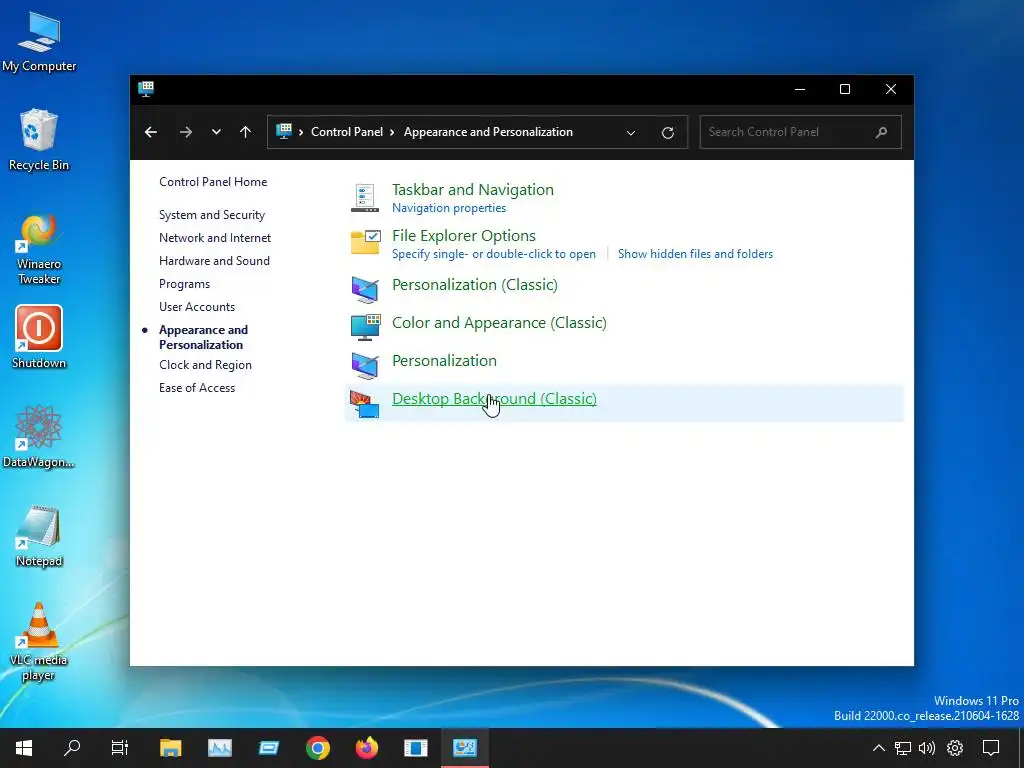Open the notification center icon

click(x=991, y=748)
